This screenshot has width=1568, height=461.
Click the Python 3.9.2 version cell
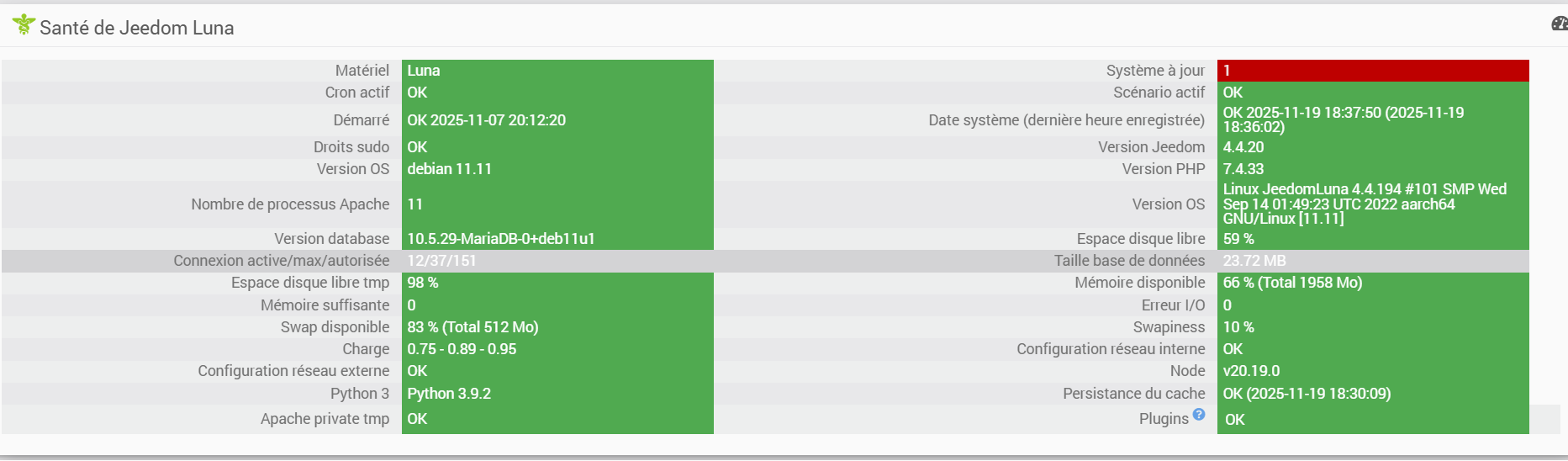[449, 394]
